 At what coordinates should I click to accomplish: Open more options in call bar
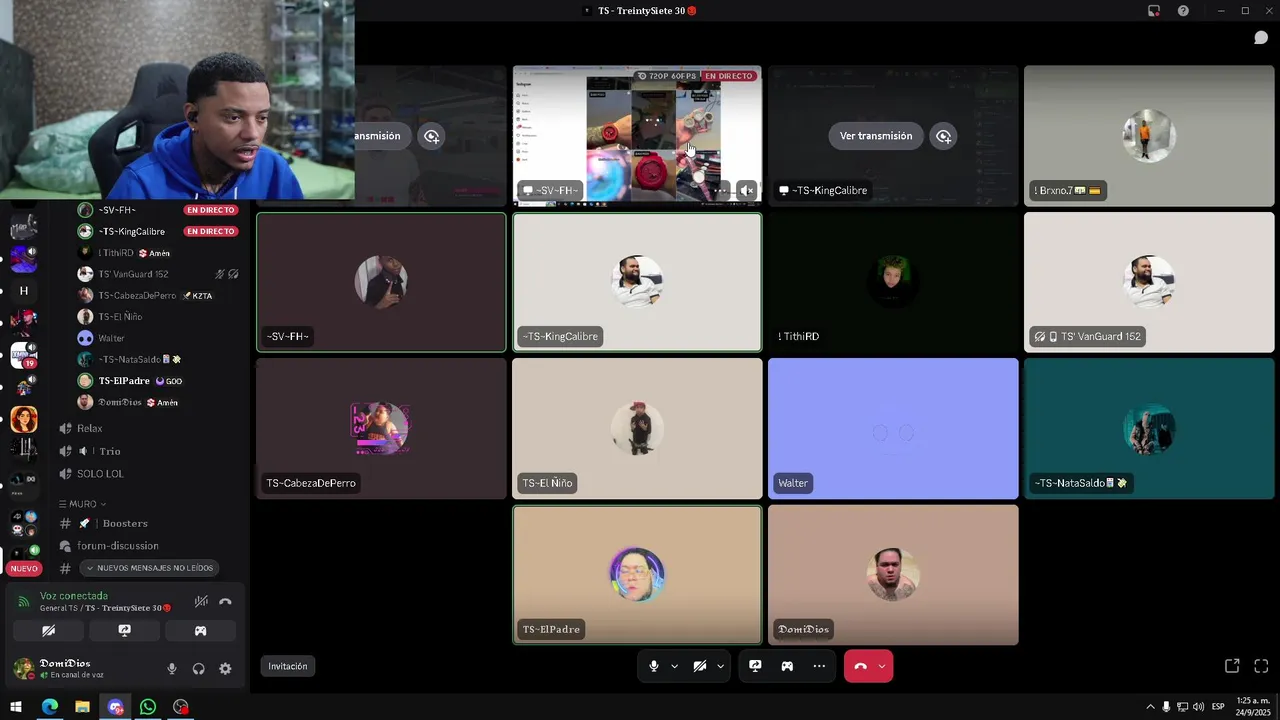819,666
